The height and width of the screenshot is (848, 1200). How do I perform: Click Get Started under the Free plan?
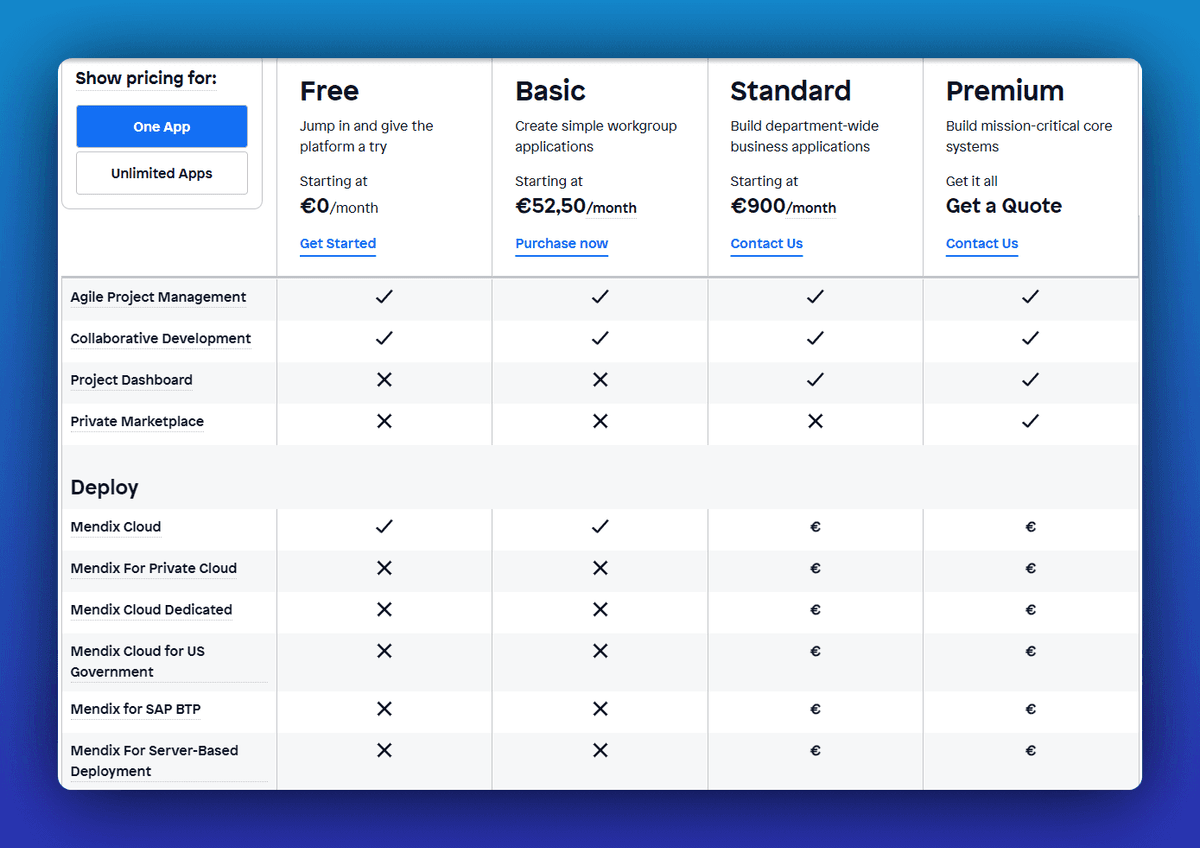coord(338,243)
